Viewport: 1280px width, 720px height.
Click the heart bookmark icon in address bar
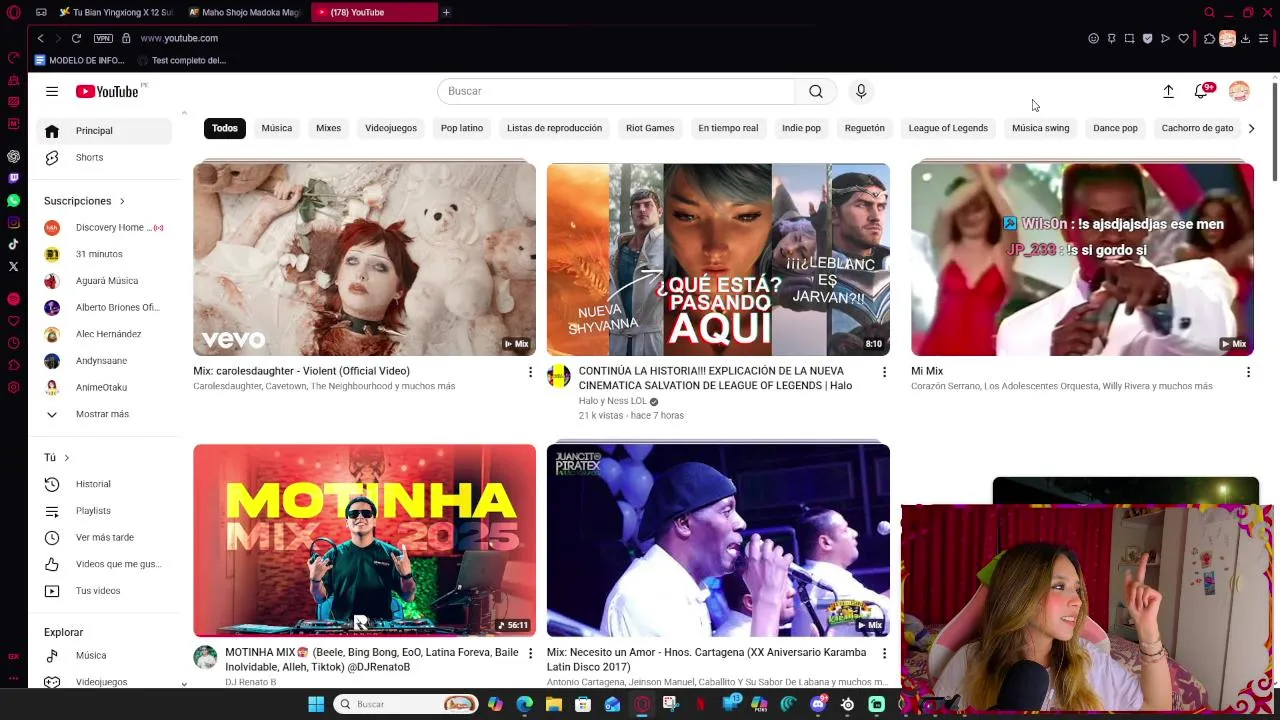click(x=1183, y=38)
